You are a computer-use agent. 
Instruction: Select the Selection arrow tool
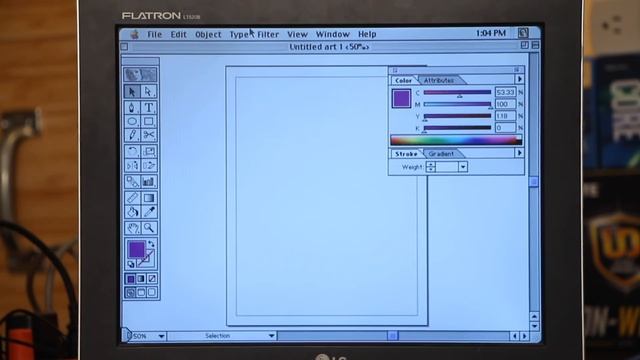point(132,91)
